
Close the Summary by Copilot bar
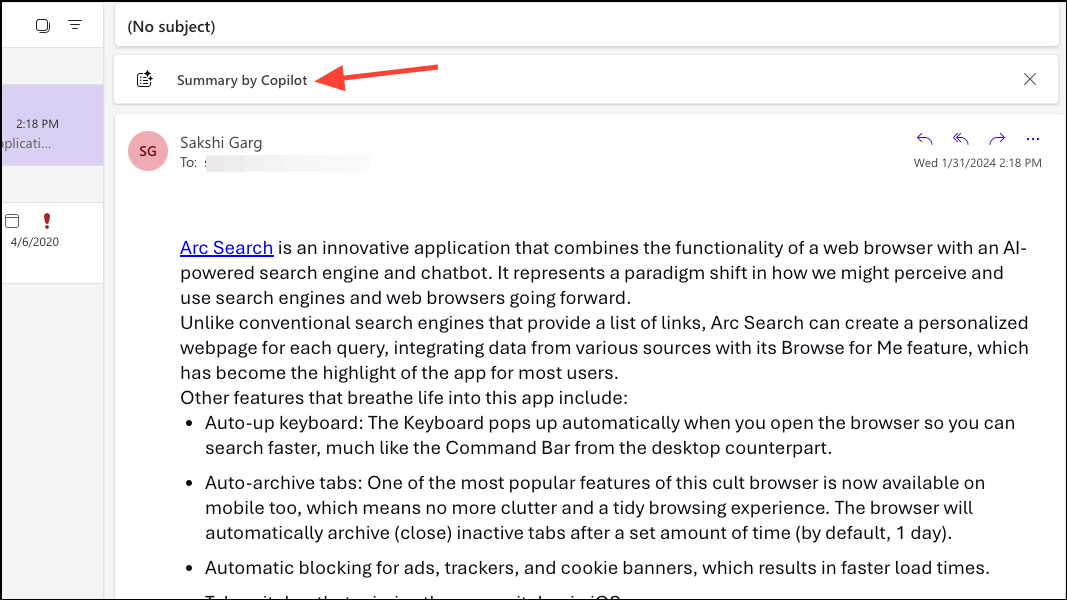click(1030, 80)
